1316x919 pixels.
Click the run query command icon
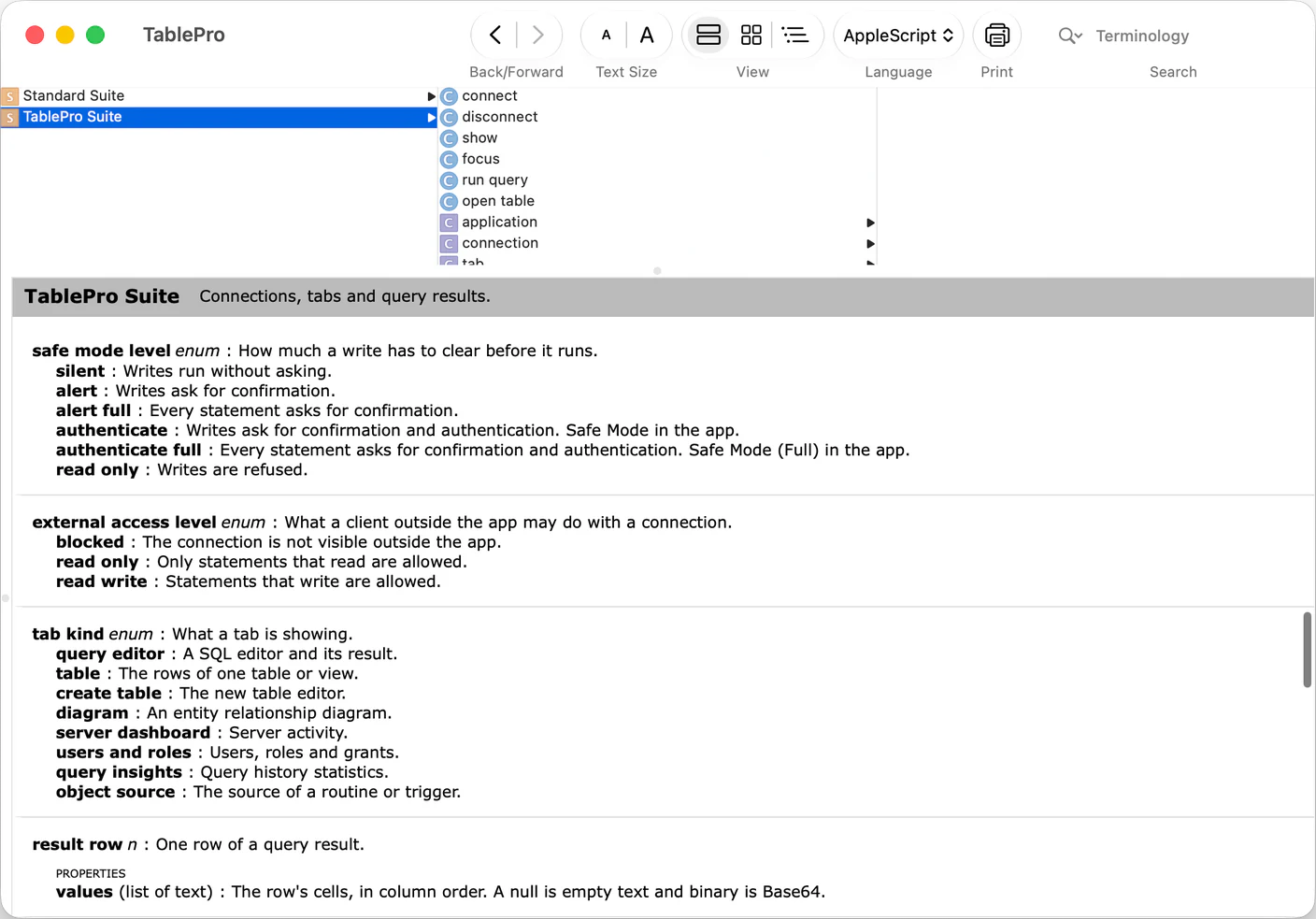pos(449,180)
